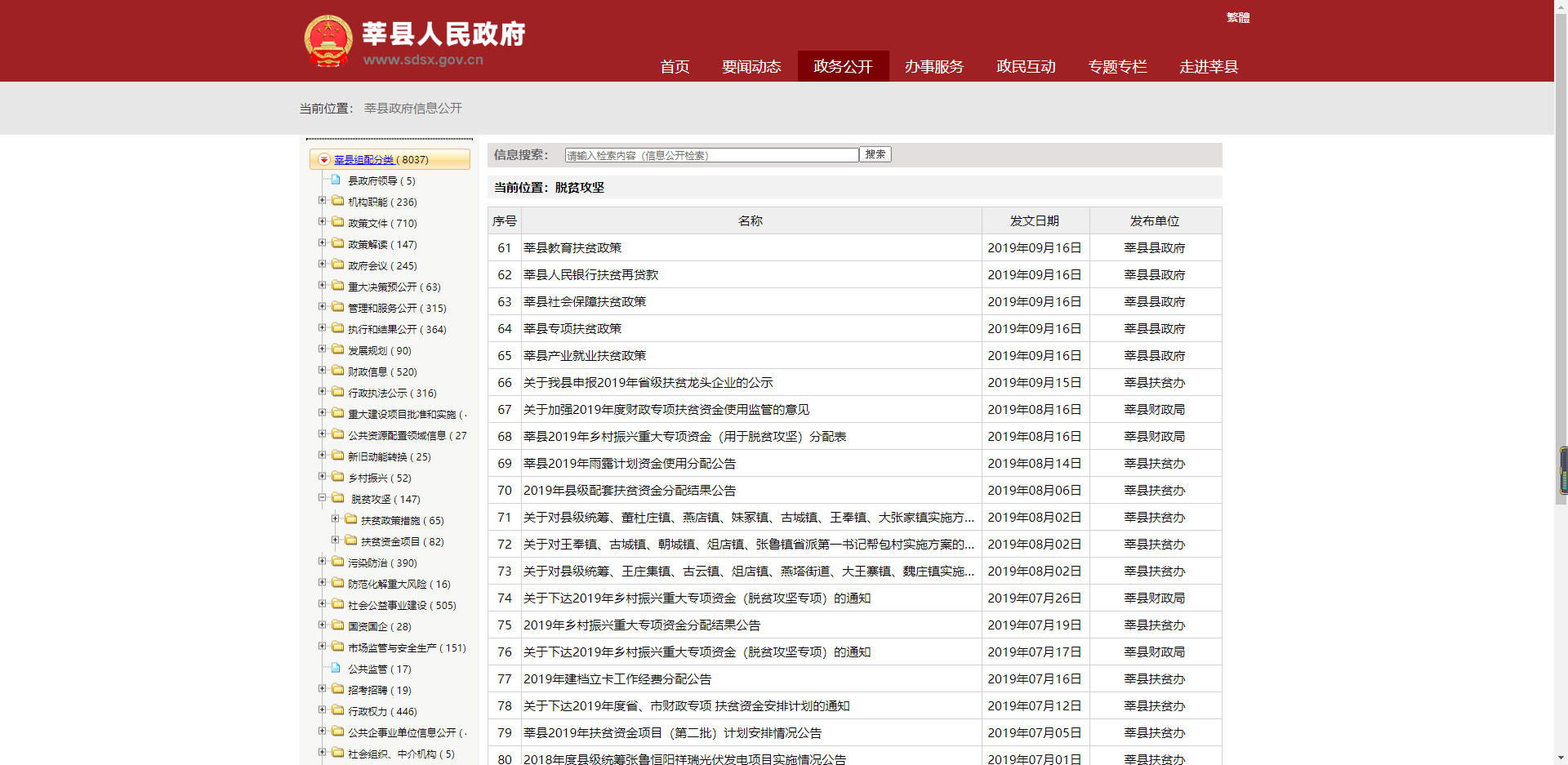Image resolution: width=1568 pixels, height=765 pixels.
Task: Expand the 扶贫政策措施 subfolder node
Action: coord(335,519)
